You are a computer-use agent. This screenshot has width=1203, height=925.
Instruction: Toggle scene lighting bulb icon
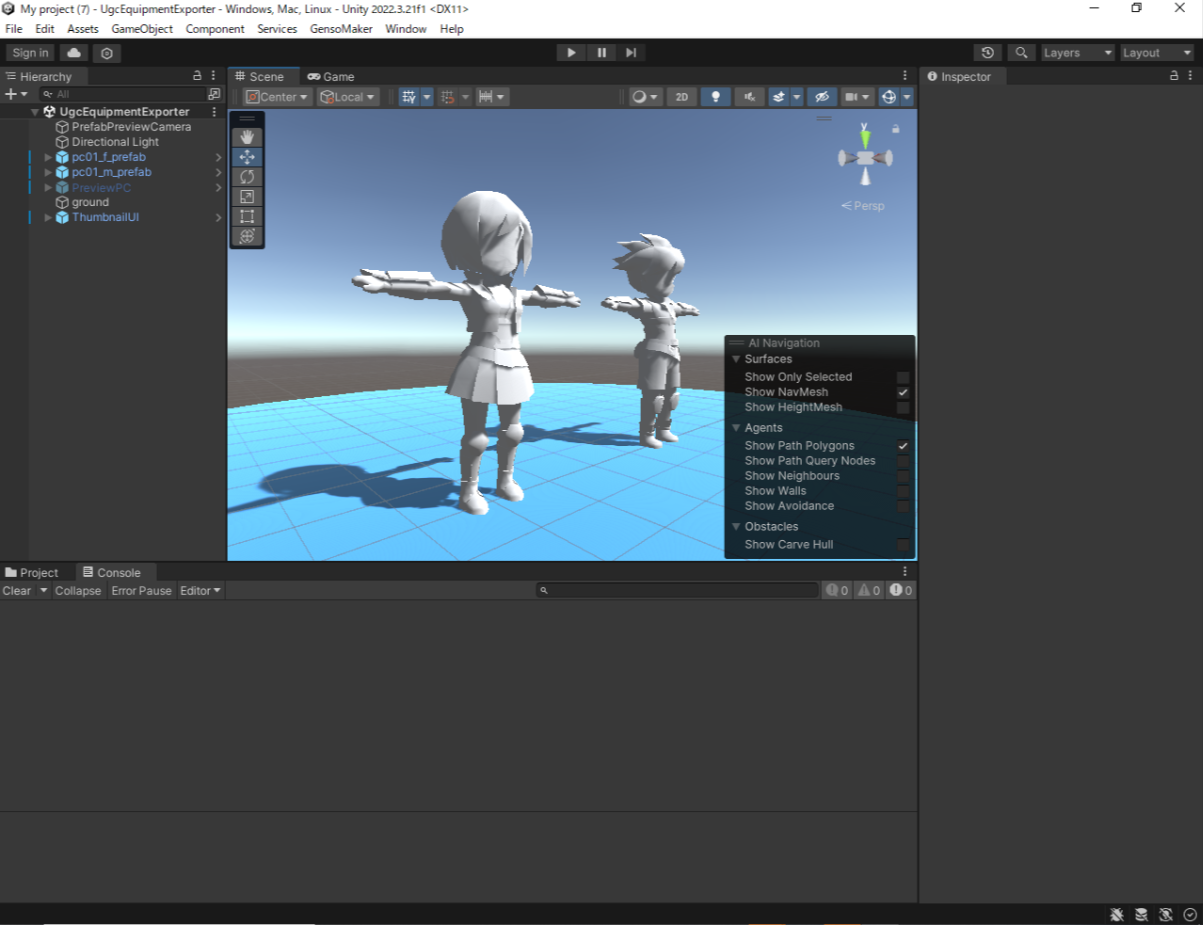715,97
